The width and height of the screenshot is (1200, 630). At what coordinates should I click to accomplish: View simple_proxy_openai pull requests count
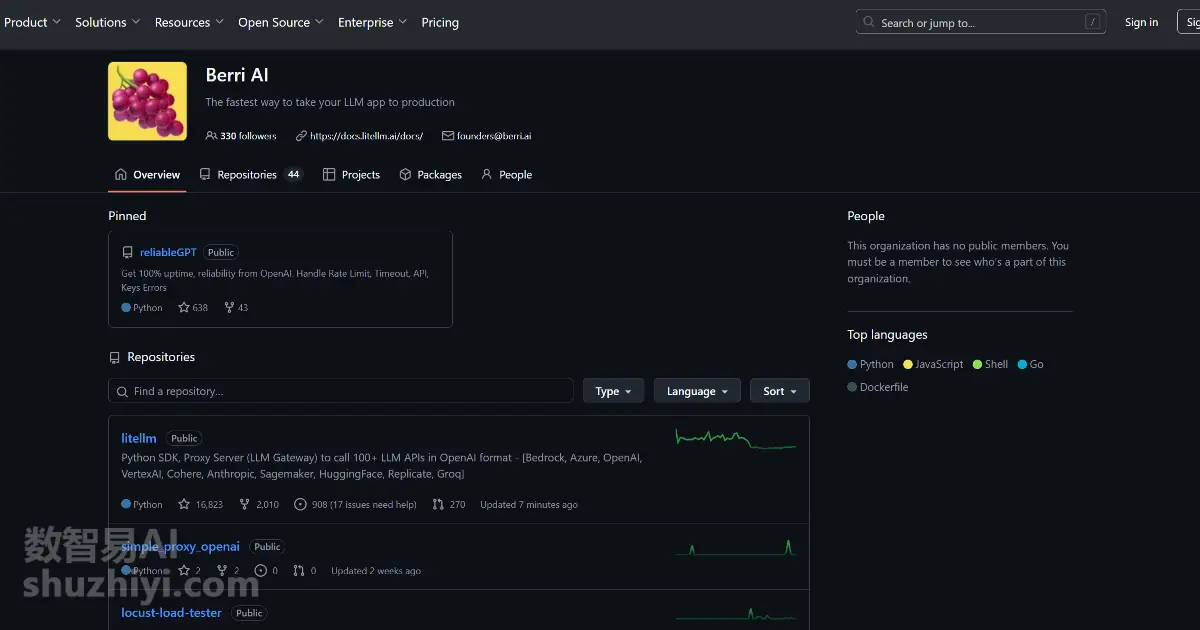(x=304, y=570)
